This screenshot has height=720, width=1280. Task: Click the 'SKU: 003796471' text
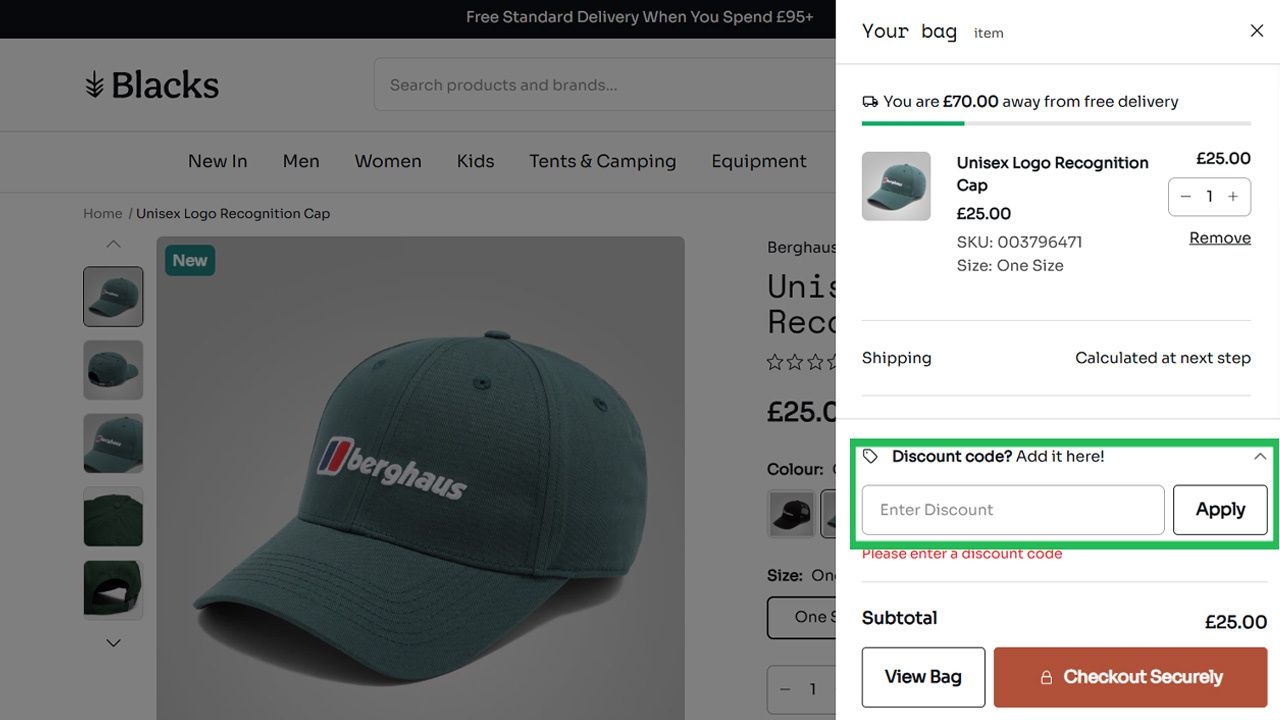point(1019,242)
